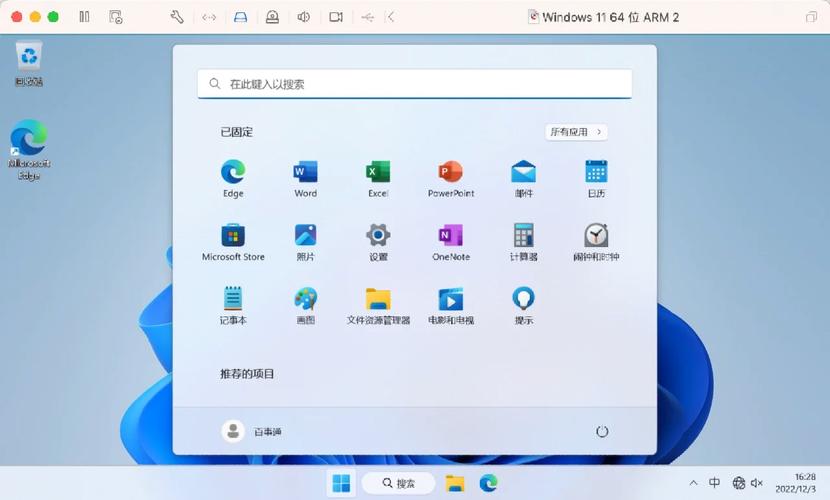830x500 pixels.
Task: Expand hidden tray icons chevron
Action: point(693,483)
